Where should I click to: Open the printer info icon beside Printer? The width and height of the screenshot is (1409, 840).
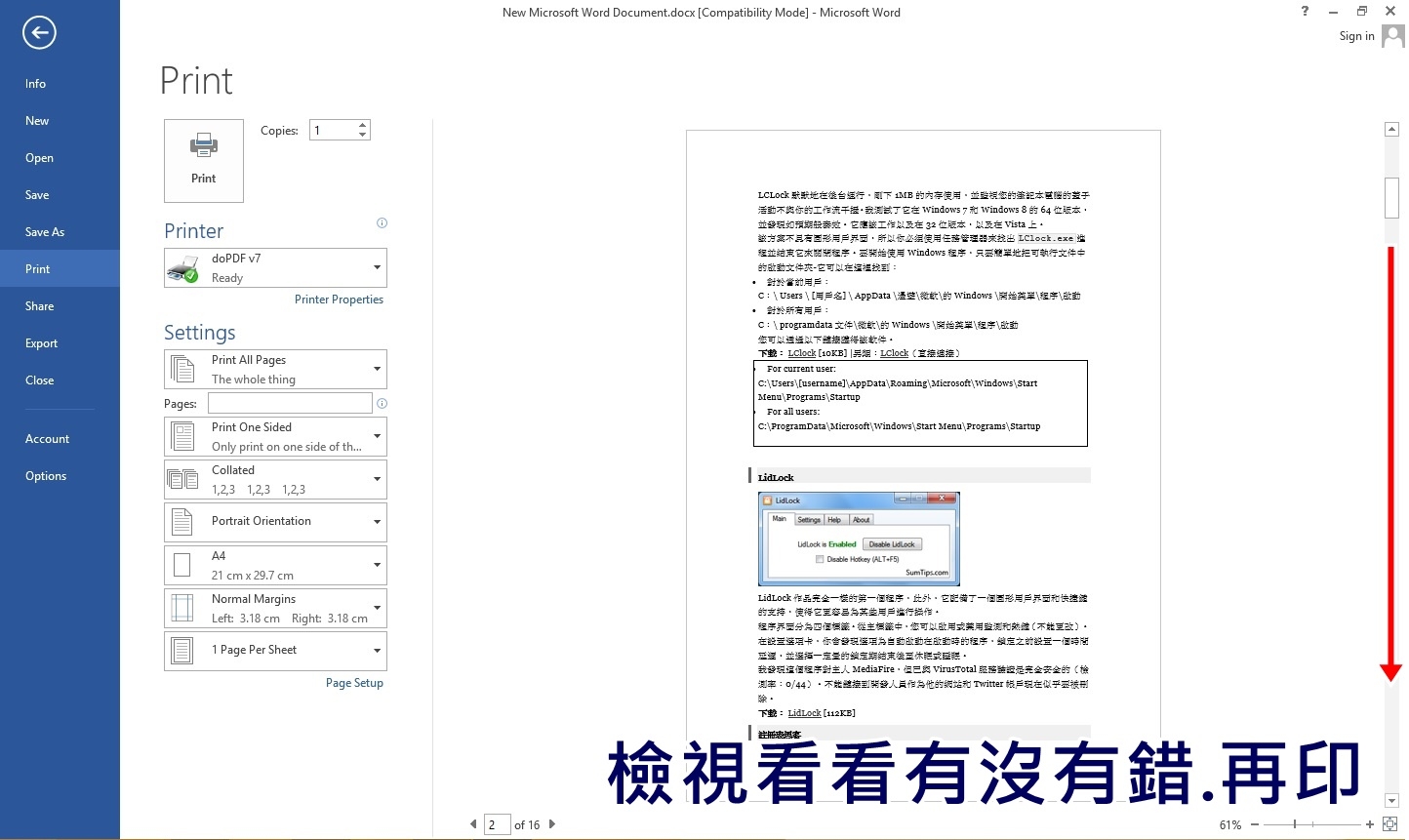coord(382,223)
